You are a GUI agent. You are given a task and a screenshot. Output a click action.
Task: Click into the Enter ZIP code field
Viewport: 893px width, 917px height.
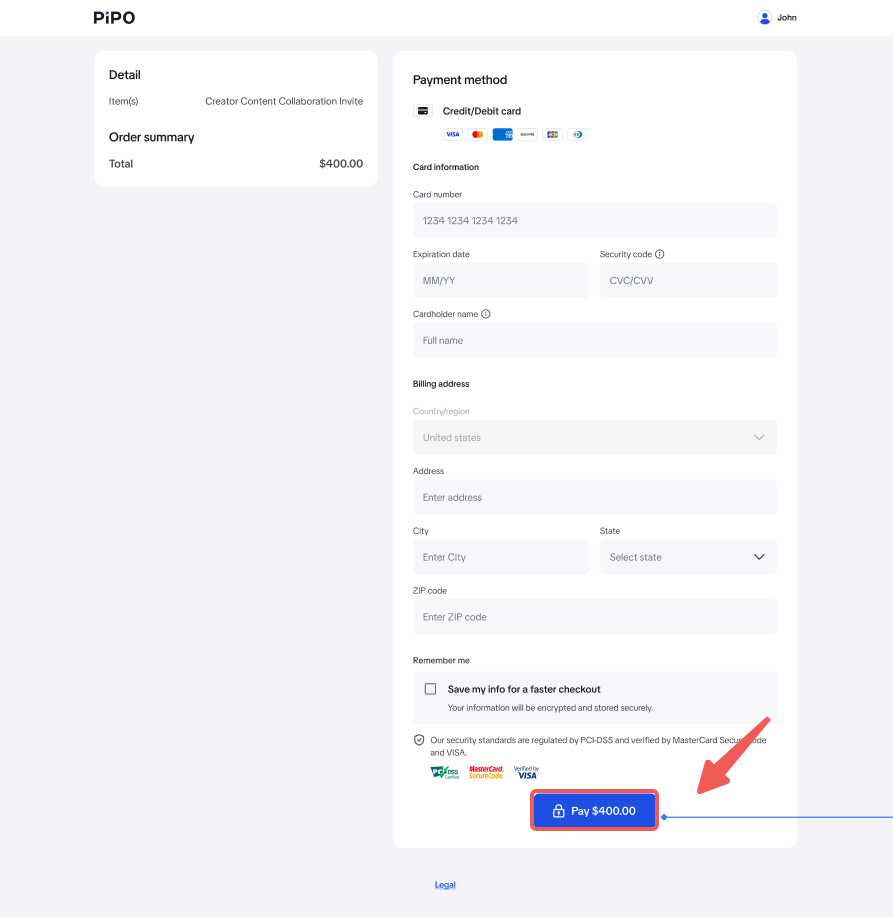(594, 617)
